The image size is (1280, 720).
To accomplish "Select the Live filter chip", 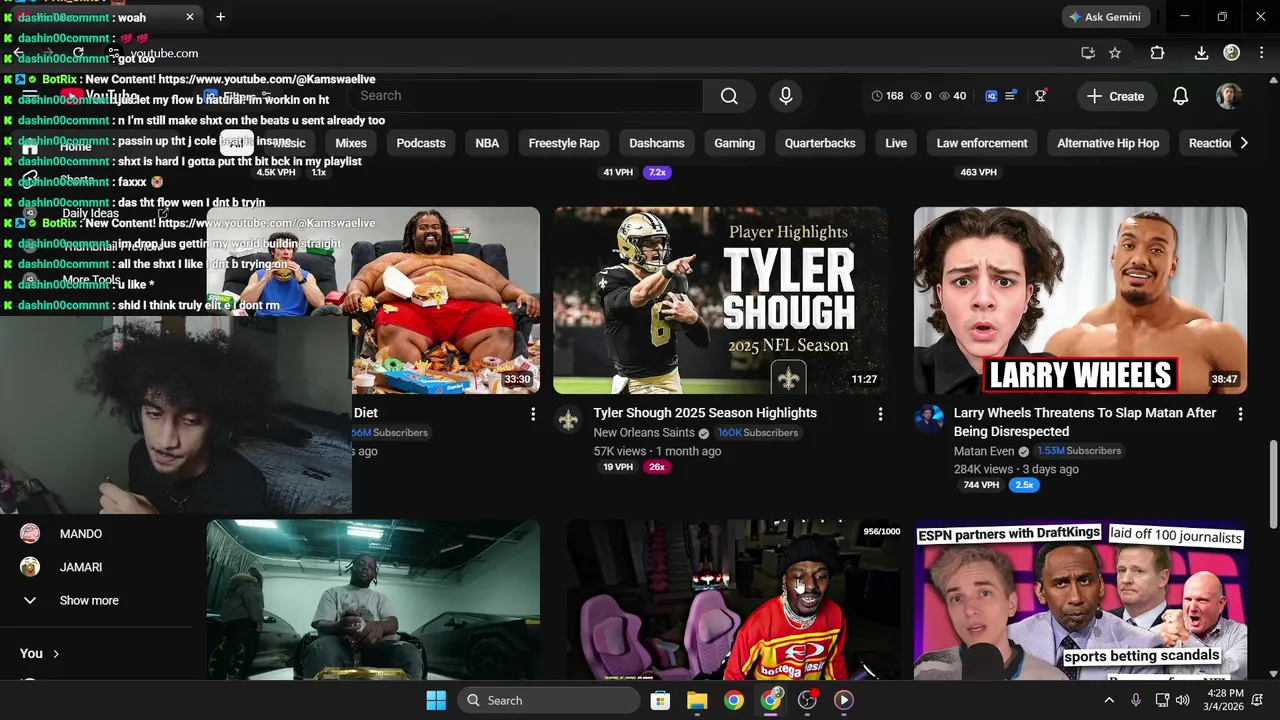I will click(x=896, y=143).
